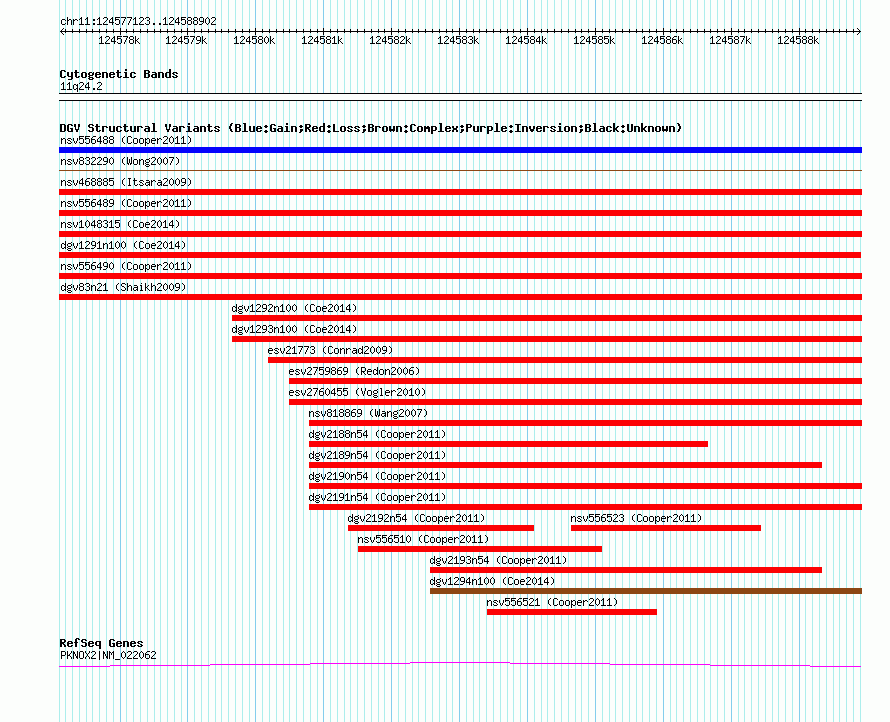Open dgv2193n54 (Cooper2011) variant label
Image resolution: width=890 pixels, height=722 pixels.
pos(498,560)
